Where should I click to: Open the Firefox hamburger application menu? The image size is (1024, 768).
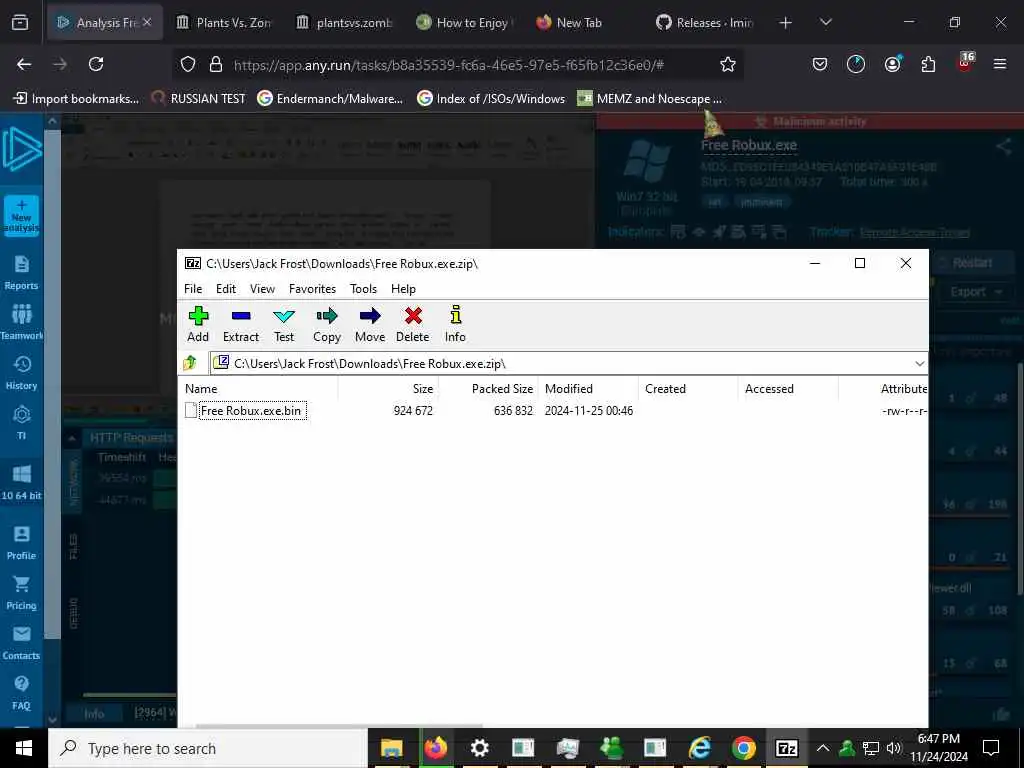point(999,64)
